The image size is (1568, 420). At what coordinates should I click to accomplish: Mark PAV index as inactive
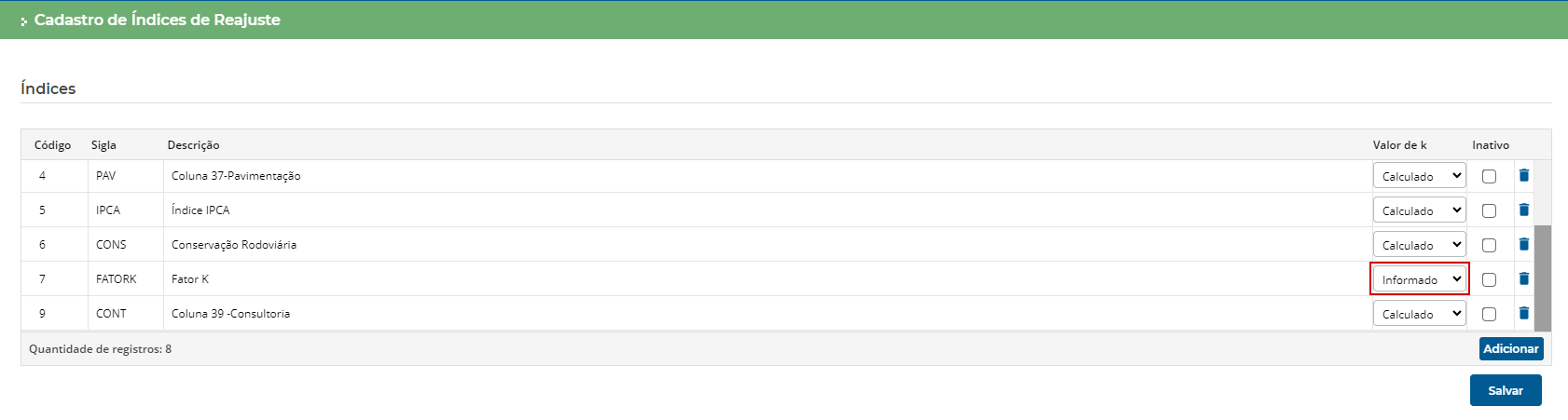pos(1489,176)
